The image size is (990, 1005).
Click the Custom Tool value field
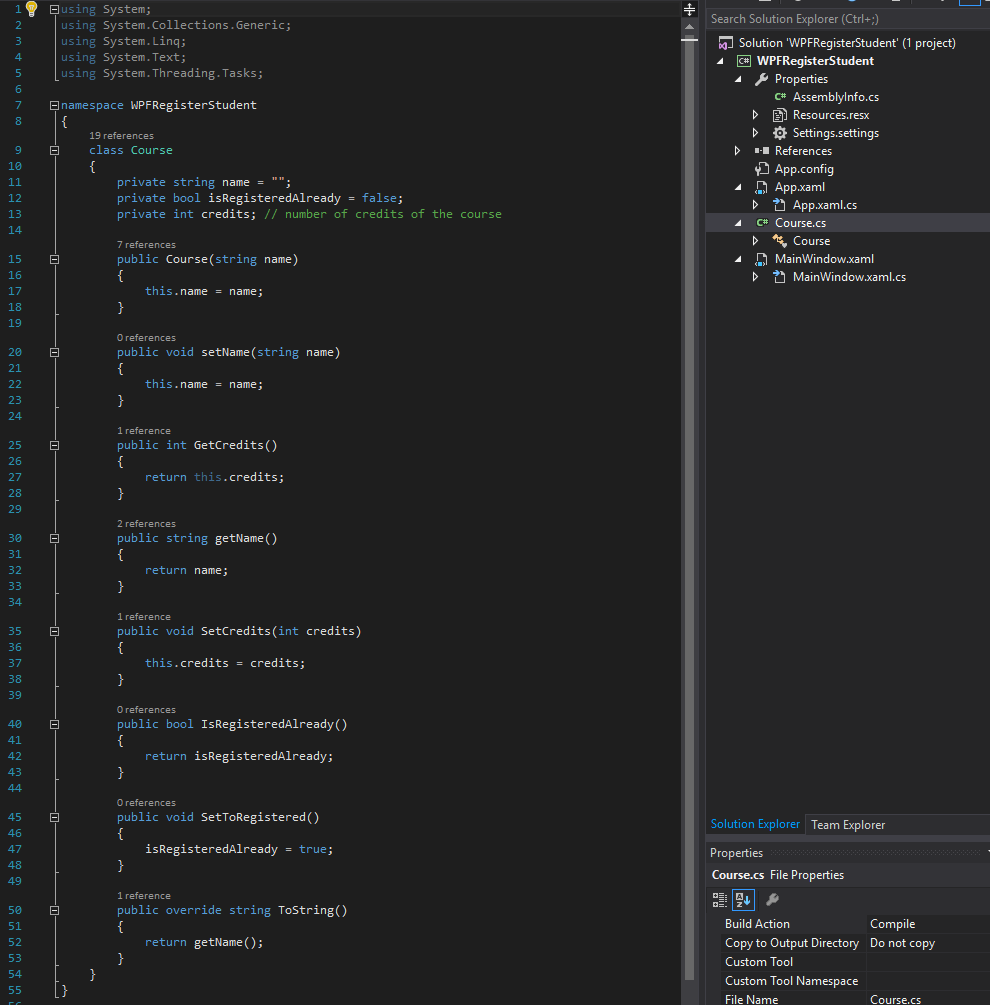click(x=927, y=961)
